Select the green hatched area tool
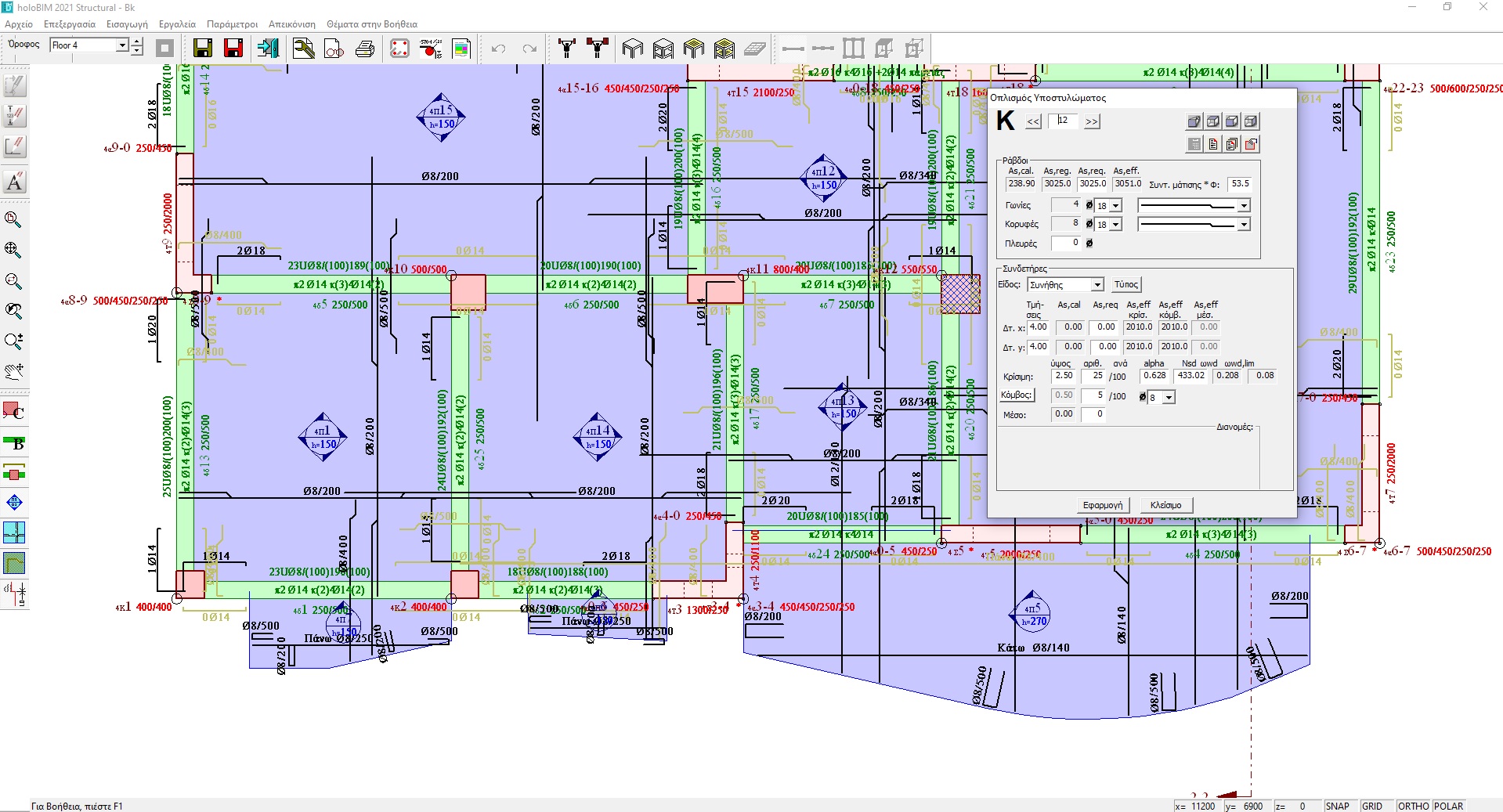1503x812 pixels. tap(14, 562)
